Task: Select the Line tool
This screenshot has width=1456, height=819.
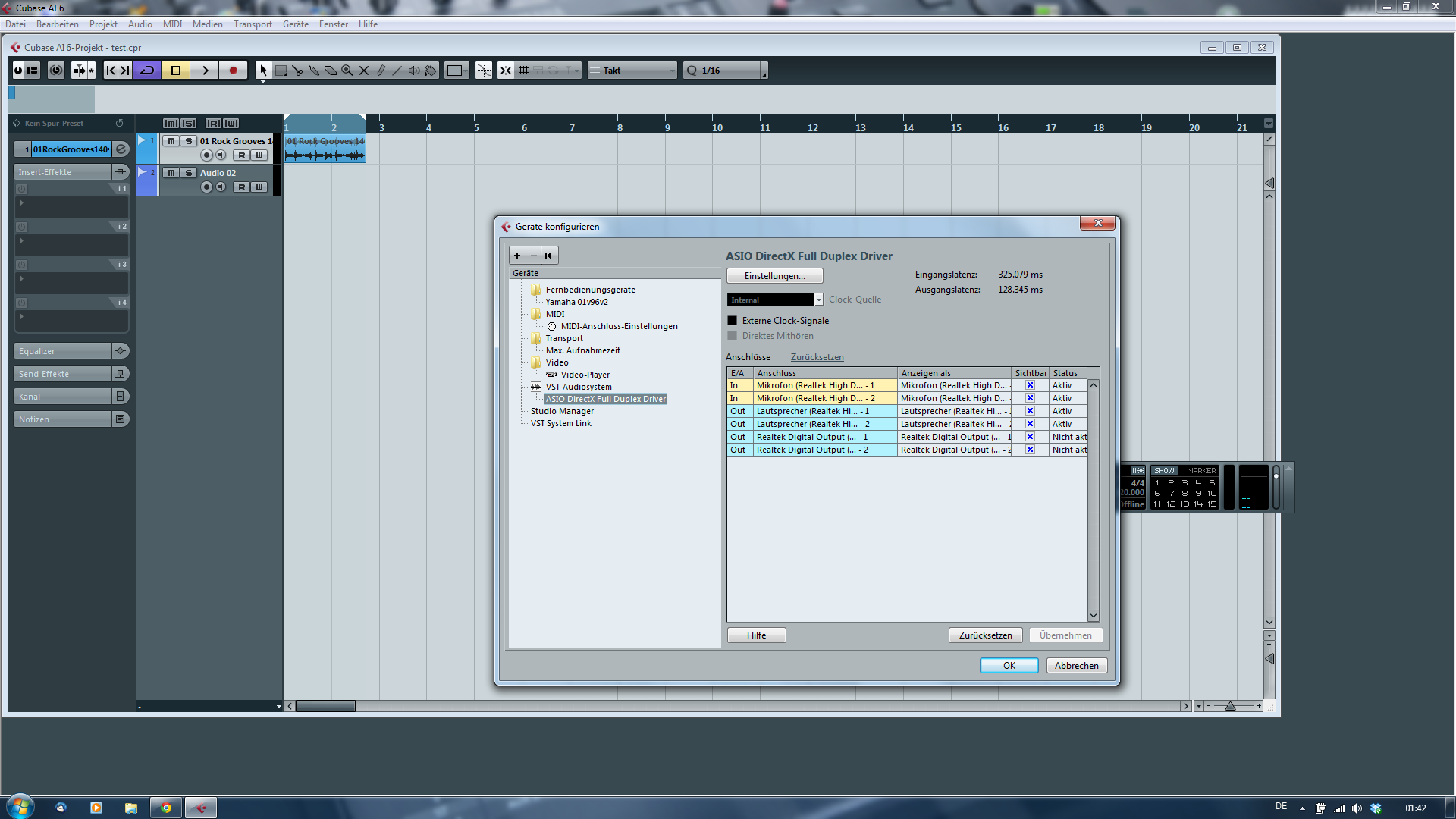Action: 397,71
